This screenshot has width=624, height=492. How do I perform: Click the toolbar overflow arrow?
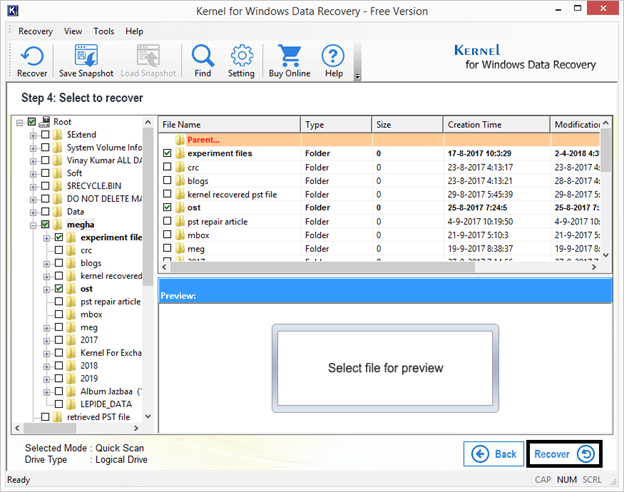(357, 76)
